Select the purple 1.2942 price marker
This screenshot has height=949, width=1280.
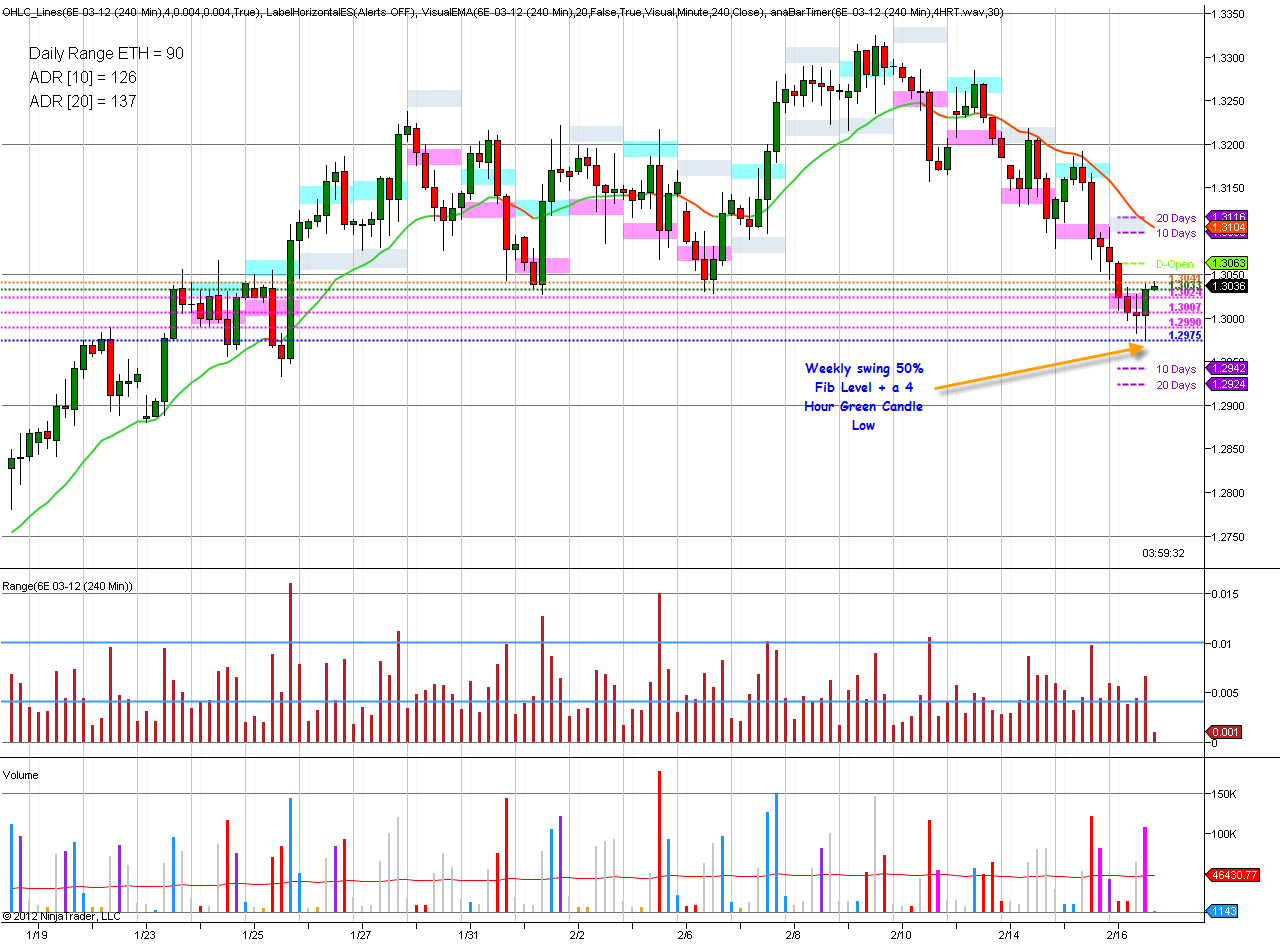(1227, 369)
